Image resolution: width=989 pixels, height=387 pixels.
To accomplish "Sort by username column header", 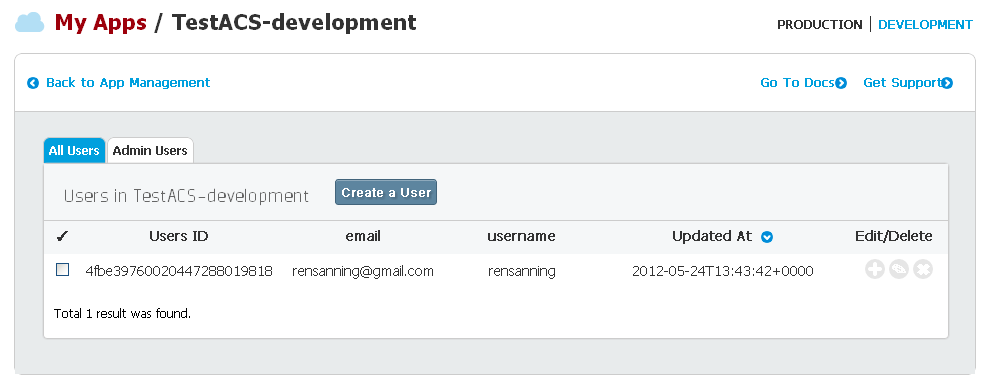I will [521, 236].
